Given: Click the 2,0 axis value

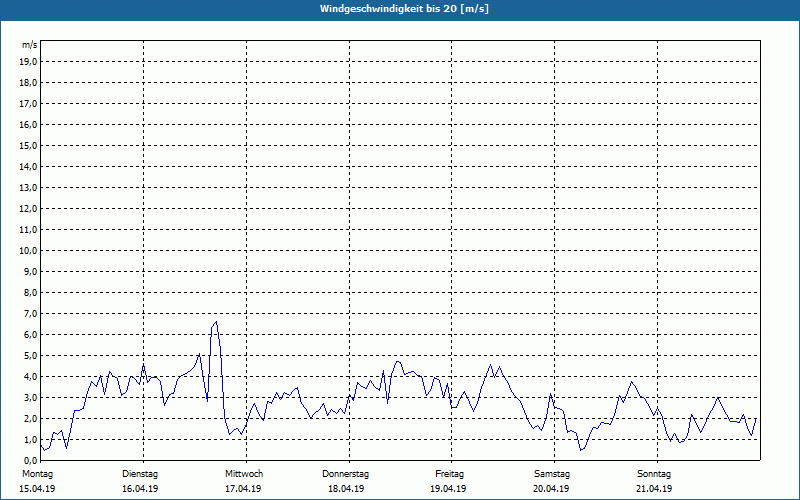Looking at the screenshot, I should click(x=31, y=418).
